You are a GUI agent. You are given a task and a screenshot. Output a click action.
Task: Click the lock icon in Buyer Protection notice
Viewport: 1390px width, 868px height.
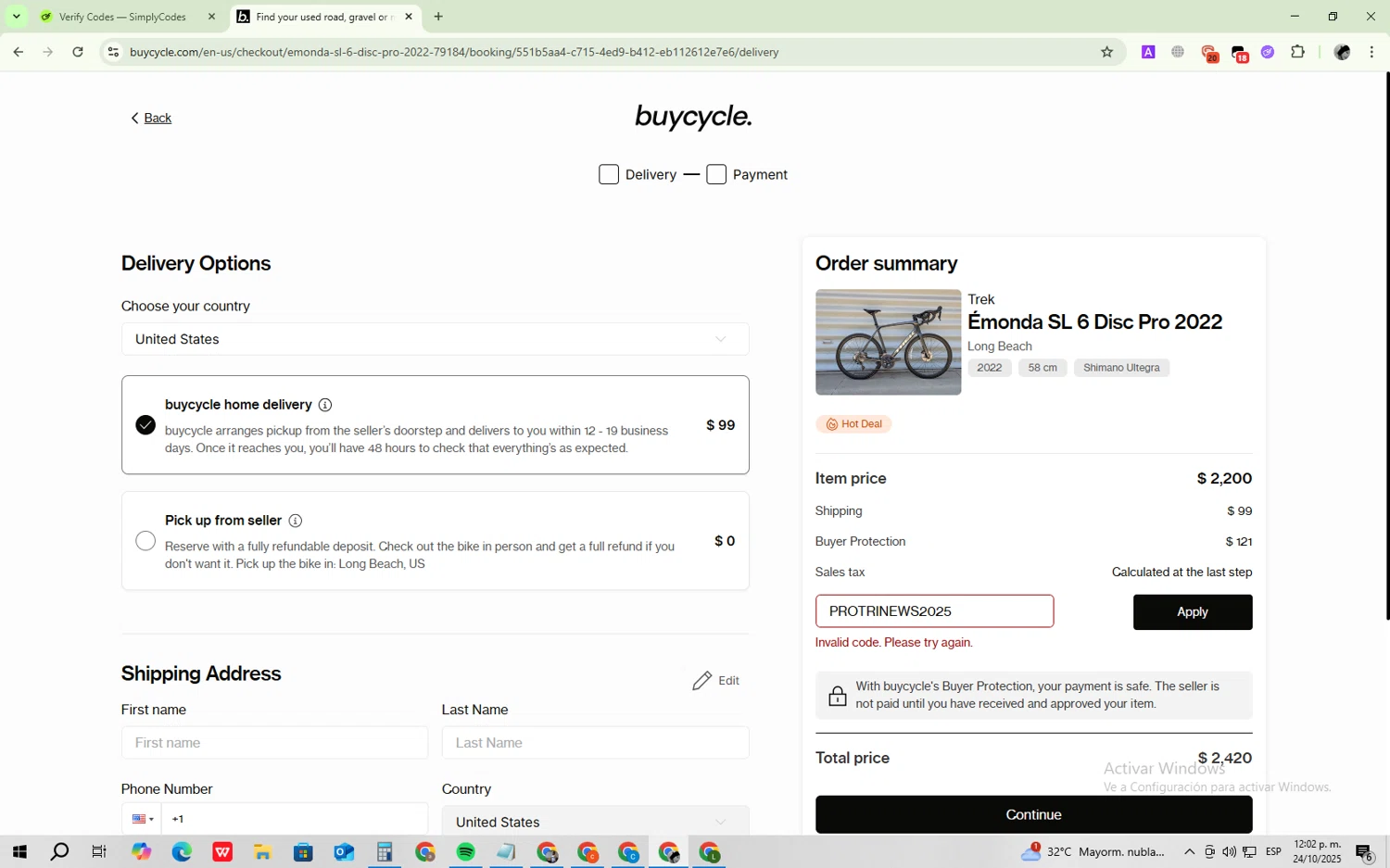837,696
